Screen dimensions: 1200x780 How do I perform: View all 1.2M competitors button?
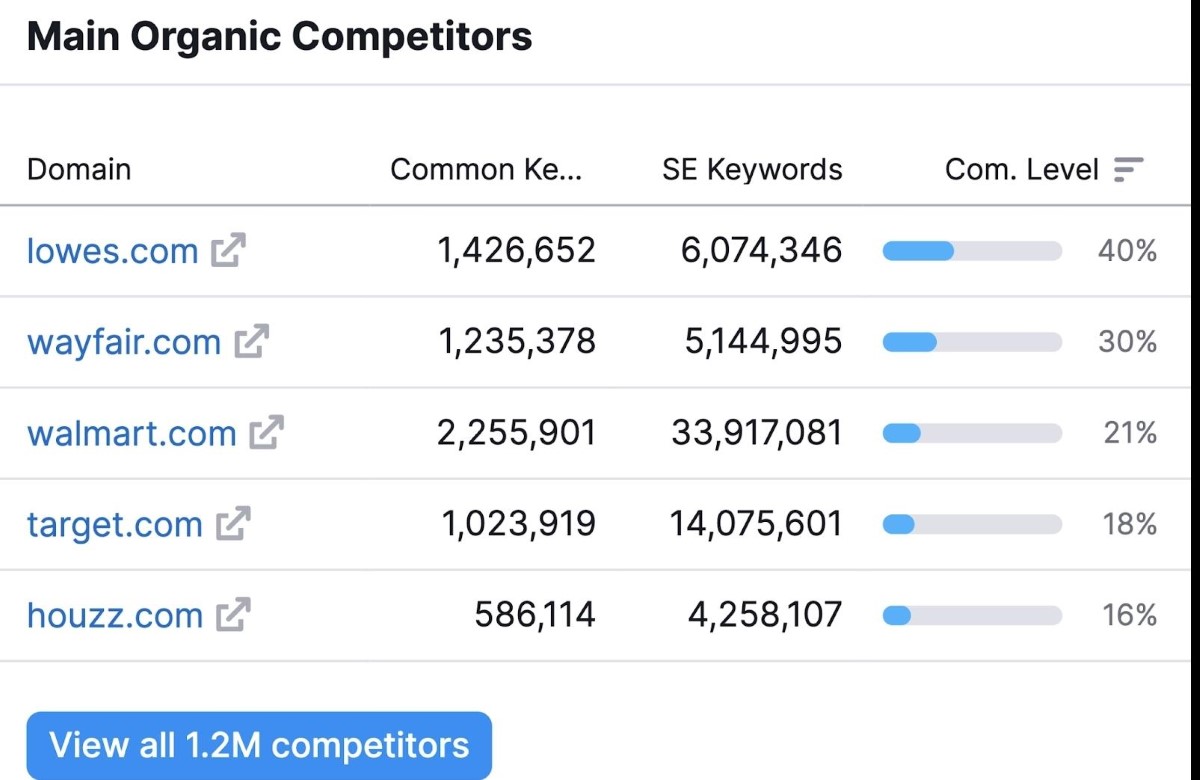click(x=259, y=745)
